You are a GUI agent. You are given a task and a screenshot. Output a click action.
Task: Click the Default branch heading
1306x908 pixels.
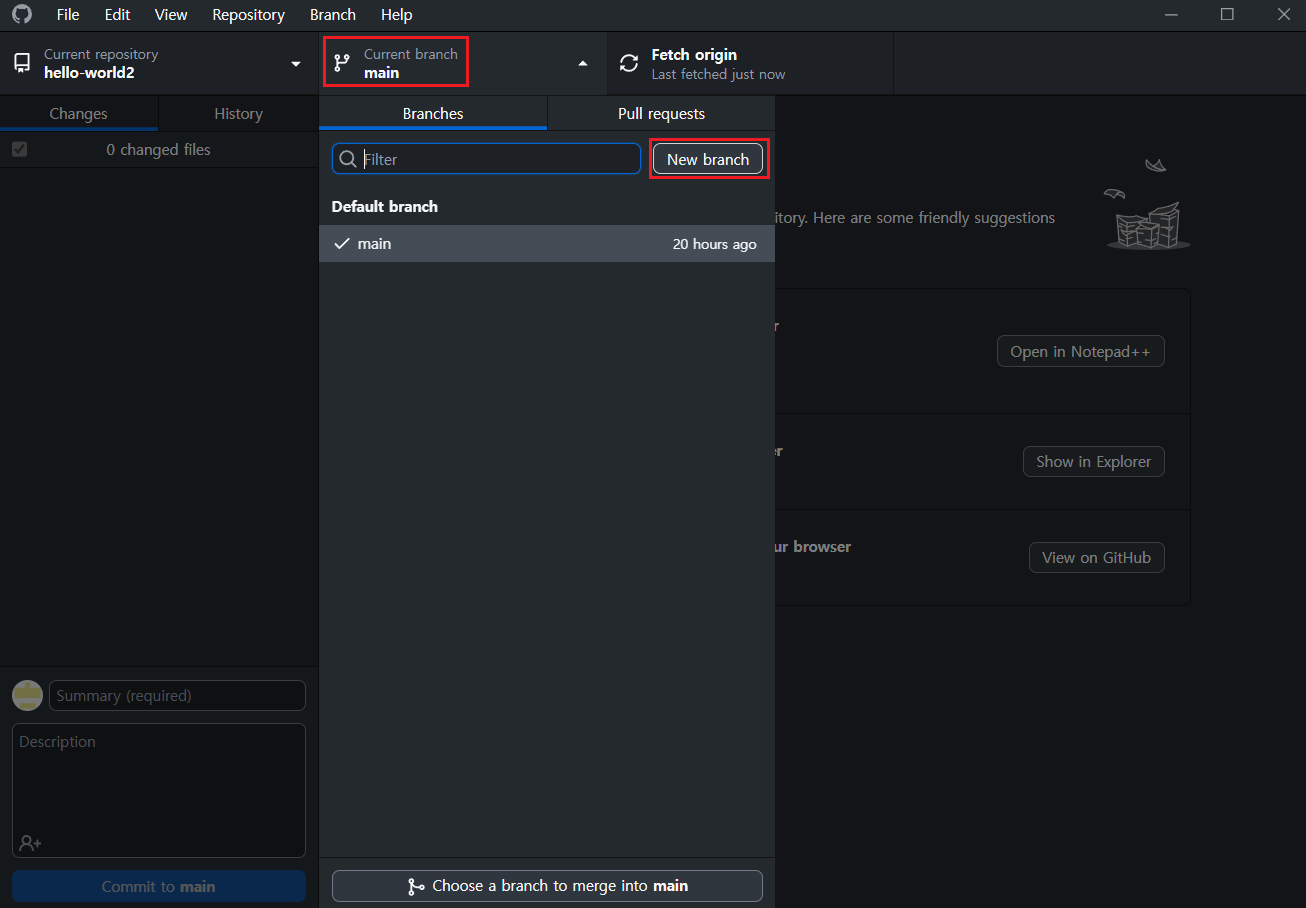point(385,207)
